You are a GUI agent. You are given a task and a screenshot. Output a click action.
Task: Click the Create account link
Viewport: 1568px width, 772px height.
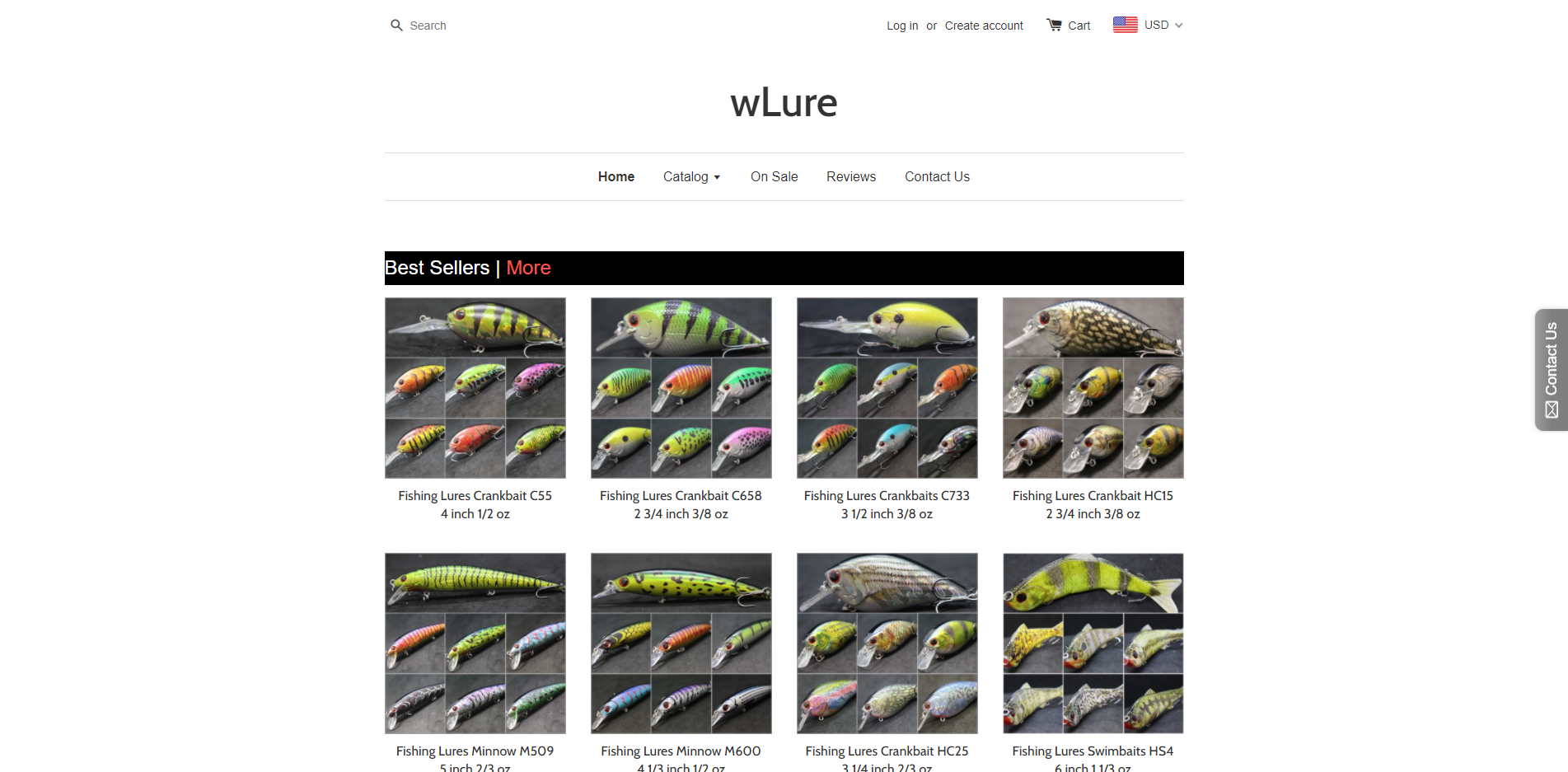(984, 26)
